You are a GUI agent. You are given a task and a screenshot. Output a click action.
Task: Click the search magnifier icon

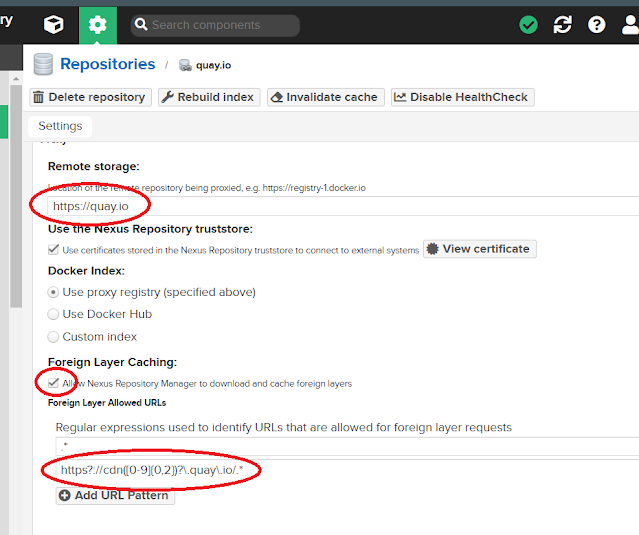click(141, 25)
